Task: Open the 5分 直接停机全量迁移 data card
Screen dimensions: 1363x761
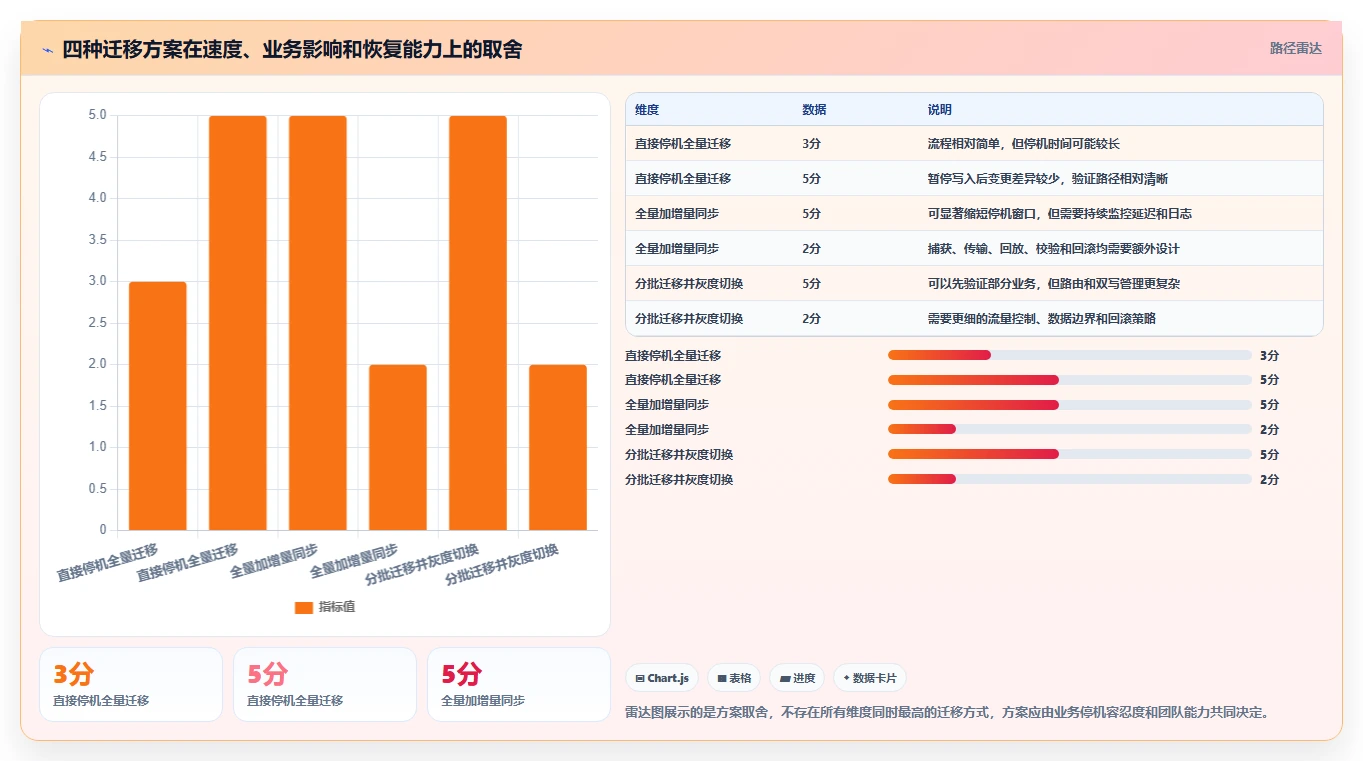Action: tap(325, 684)
